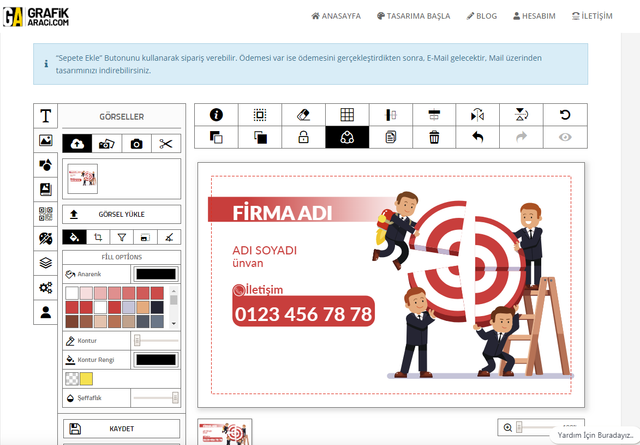Viewport: 640px width, 445px height.
Task: Open the Yardım İçin Buradayız chat
Action: [595, 435]
